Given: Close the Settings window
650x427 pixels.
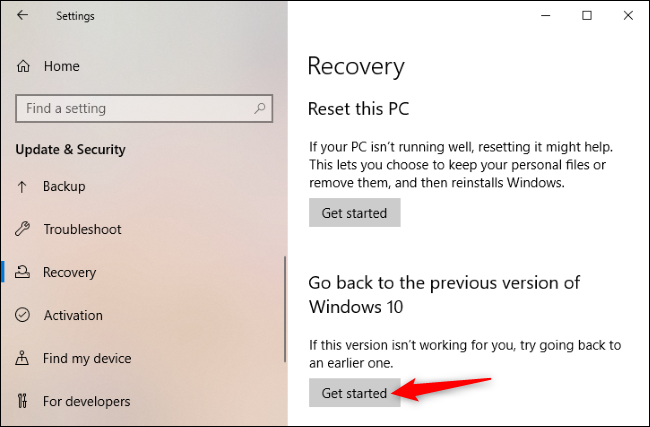Looking at the screenshot, I should [x=628, y=15].
